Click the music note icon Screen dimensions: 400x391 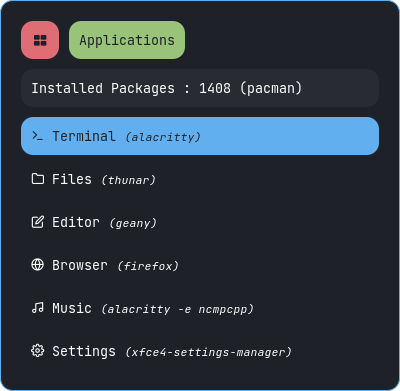point(37,307)
